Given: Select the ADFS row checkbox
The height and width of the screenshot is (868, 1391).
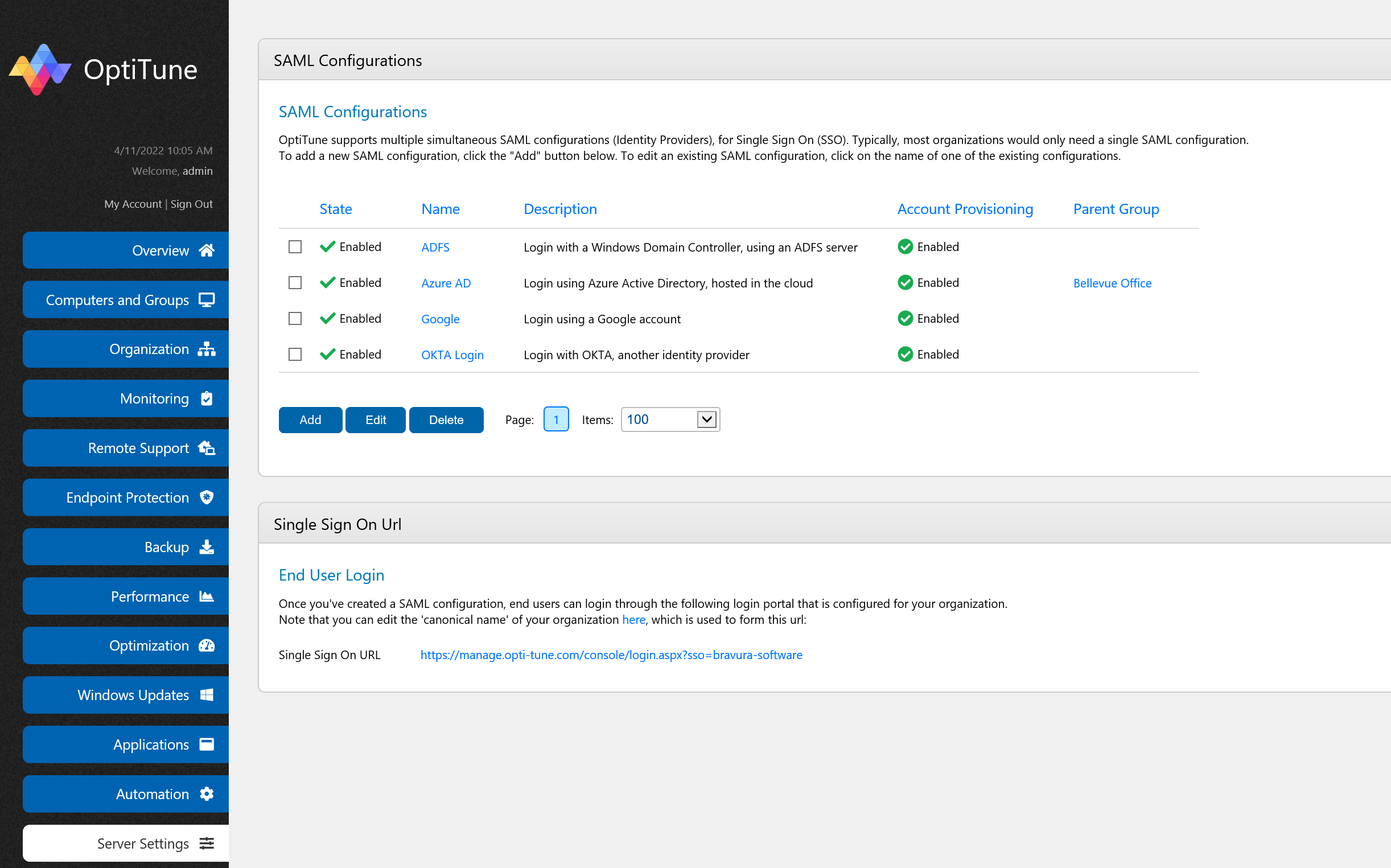Looking at the screenshot, I should click(295, 247).
